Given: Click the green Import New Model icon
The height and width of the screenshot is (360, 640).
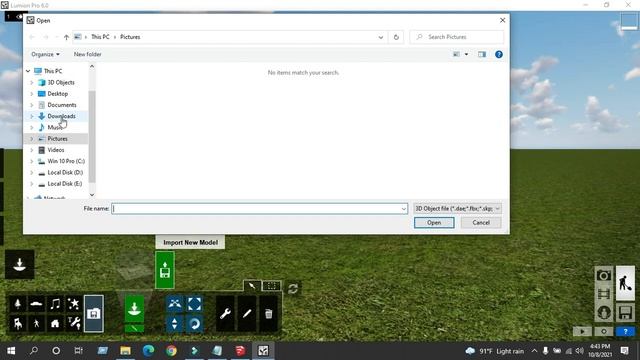Looking at the screenshot, I should click(165, 270).
